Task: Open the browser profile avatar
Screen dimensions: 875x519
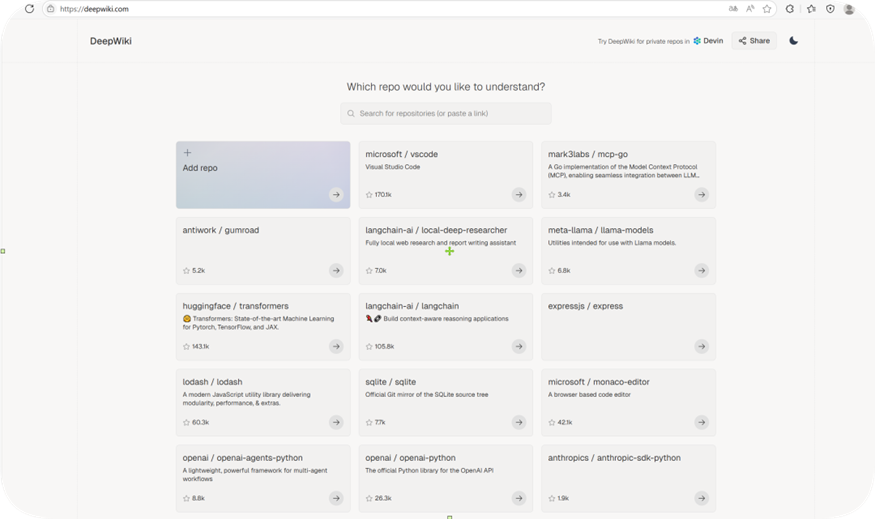Action: [849, 9]
